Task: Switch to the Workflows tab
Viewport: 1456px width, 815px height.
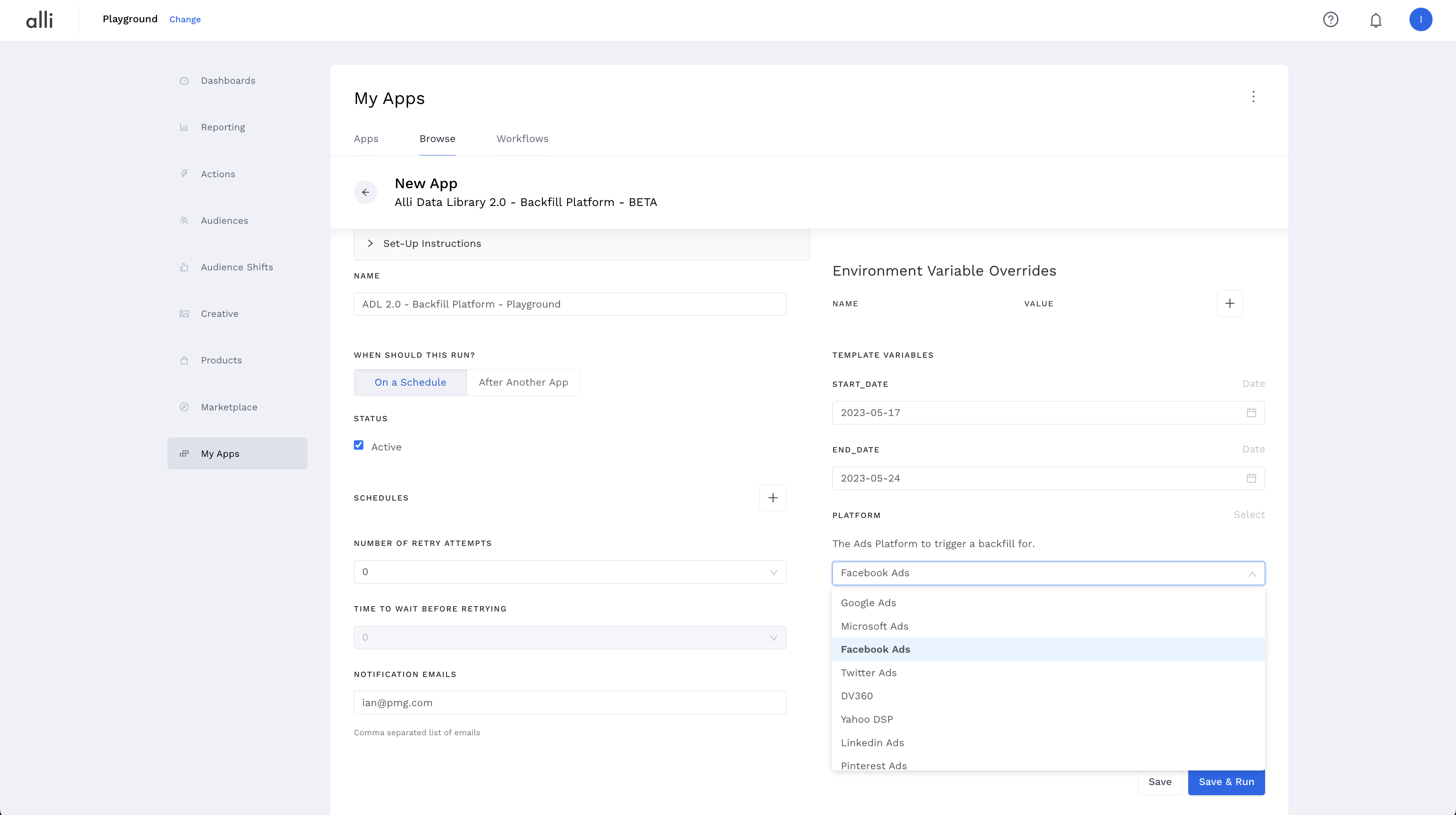Action: pos(522,138)
